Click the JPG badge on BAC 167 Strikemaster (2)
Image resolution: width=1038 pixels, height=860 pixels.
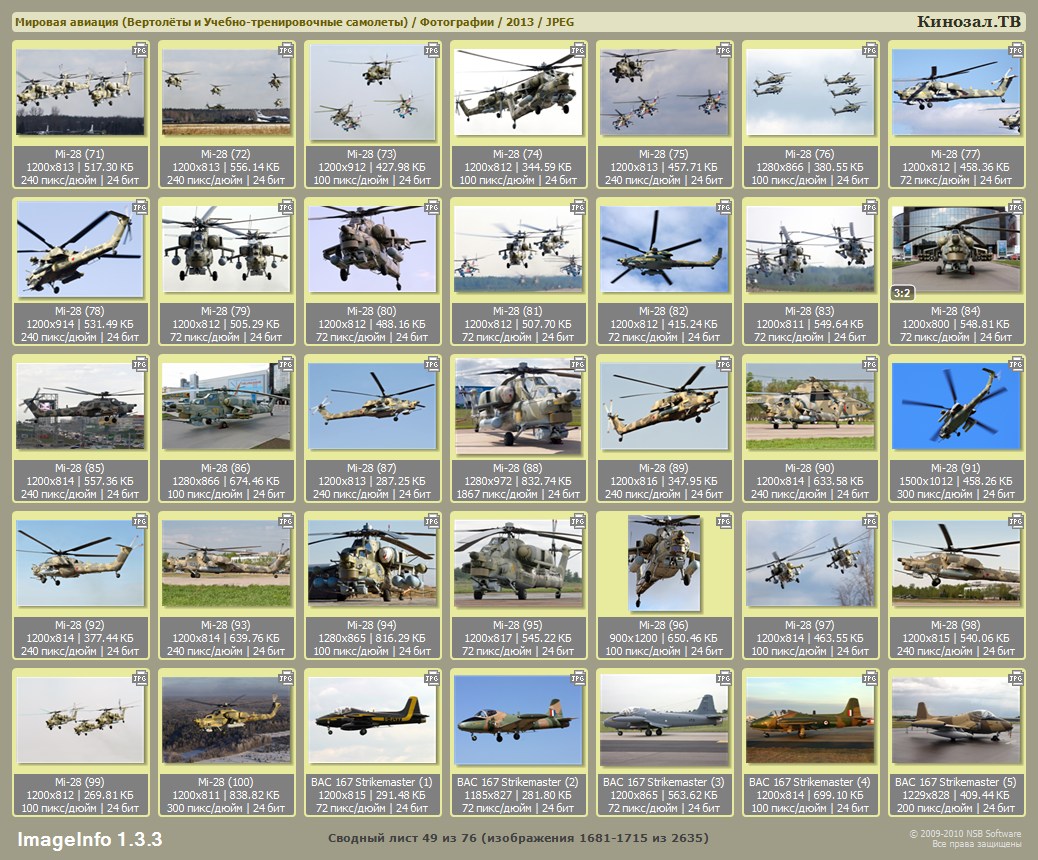pos(578,678)
